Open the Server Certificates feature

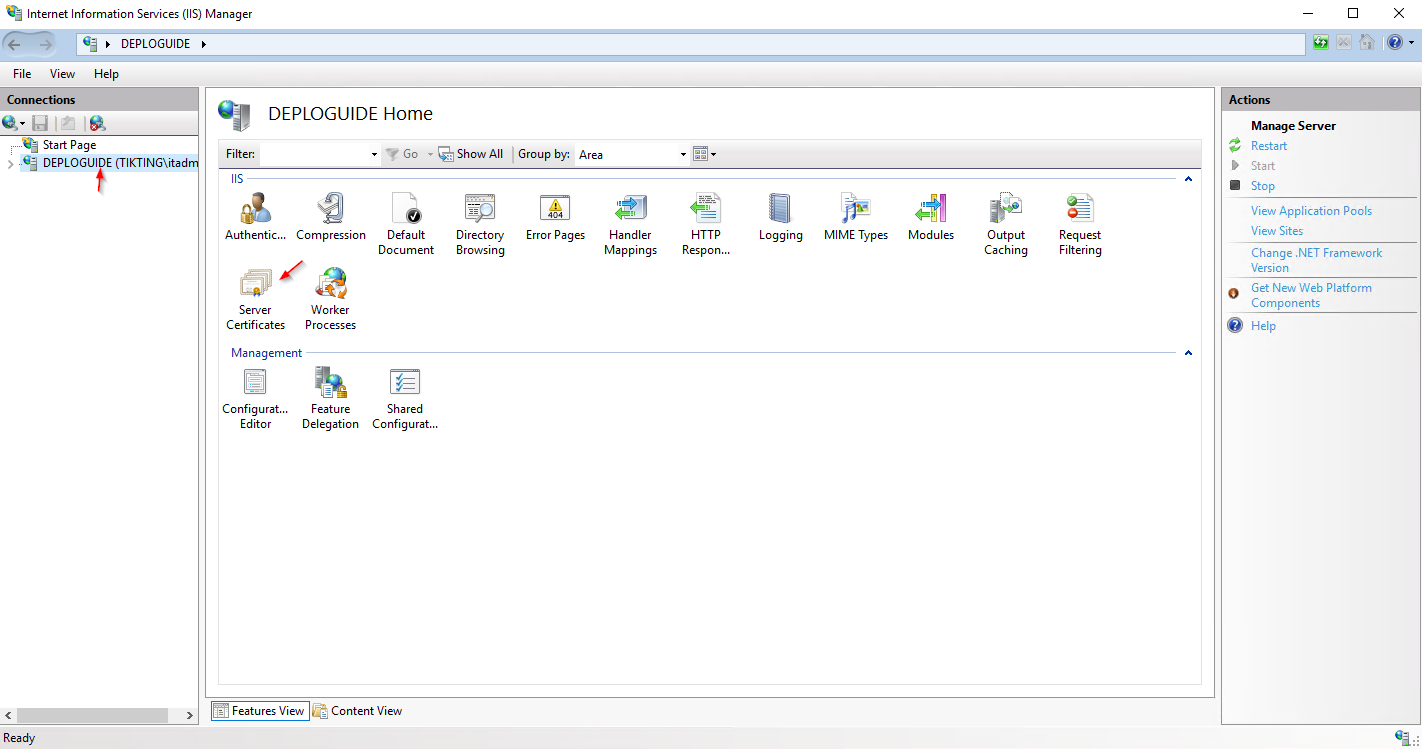coord(255,285)
